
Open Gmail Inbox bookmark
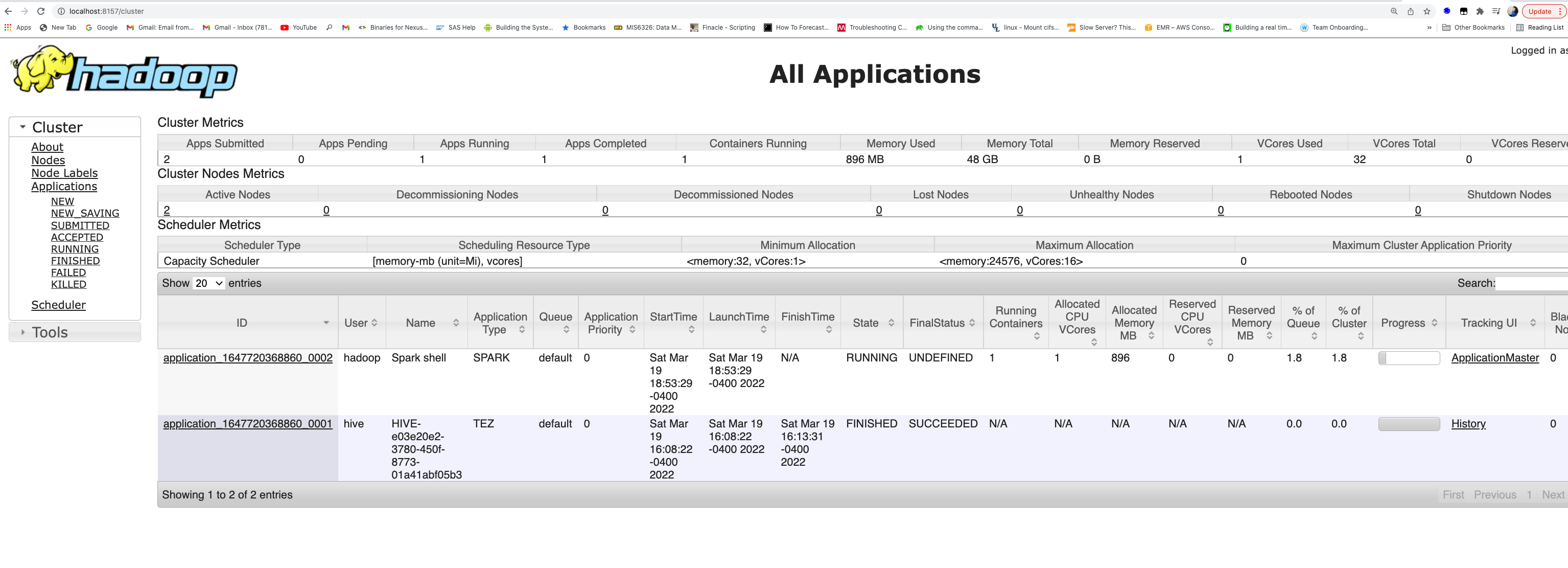[x=238, y=28]
